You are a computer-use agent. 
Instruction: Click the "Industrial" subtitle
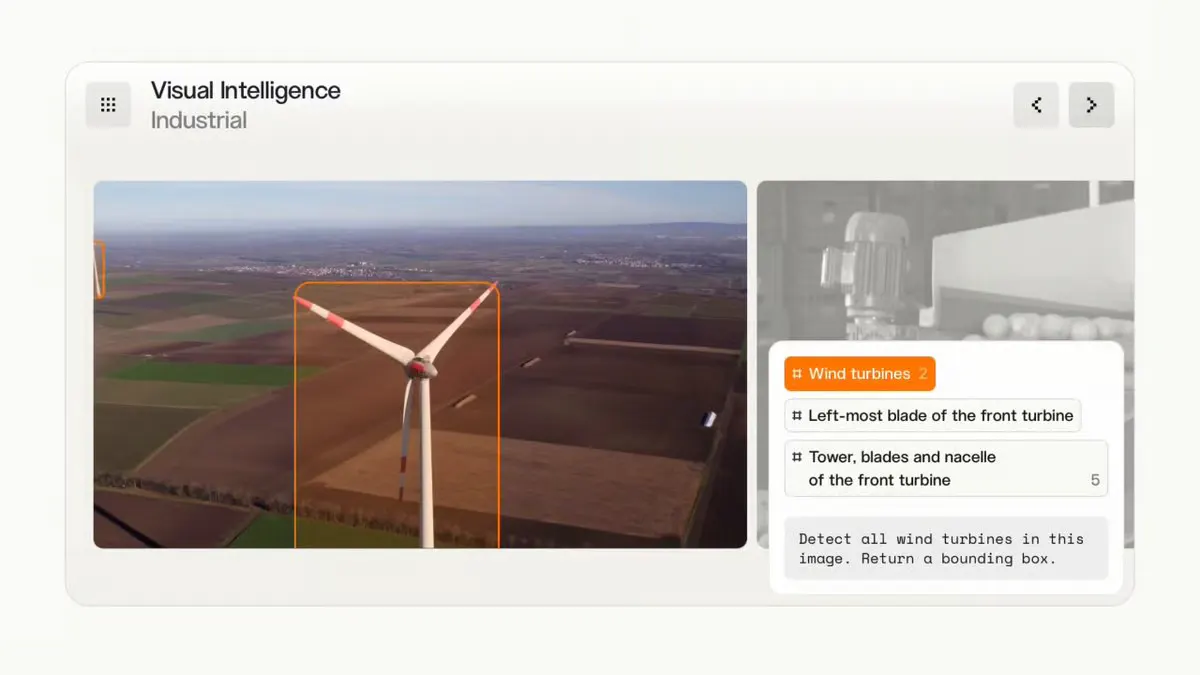tap(199, 120)
